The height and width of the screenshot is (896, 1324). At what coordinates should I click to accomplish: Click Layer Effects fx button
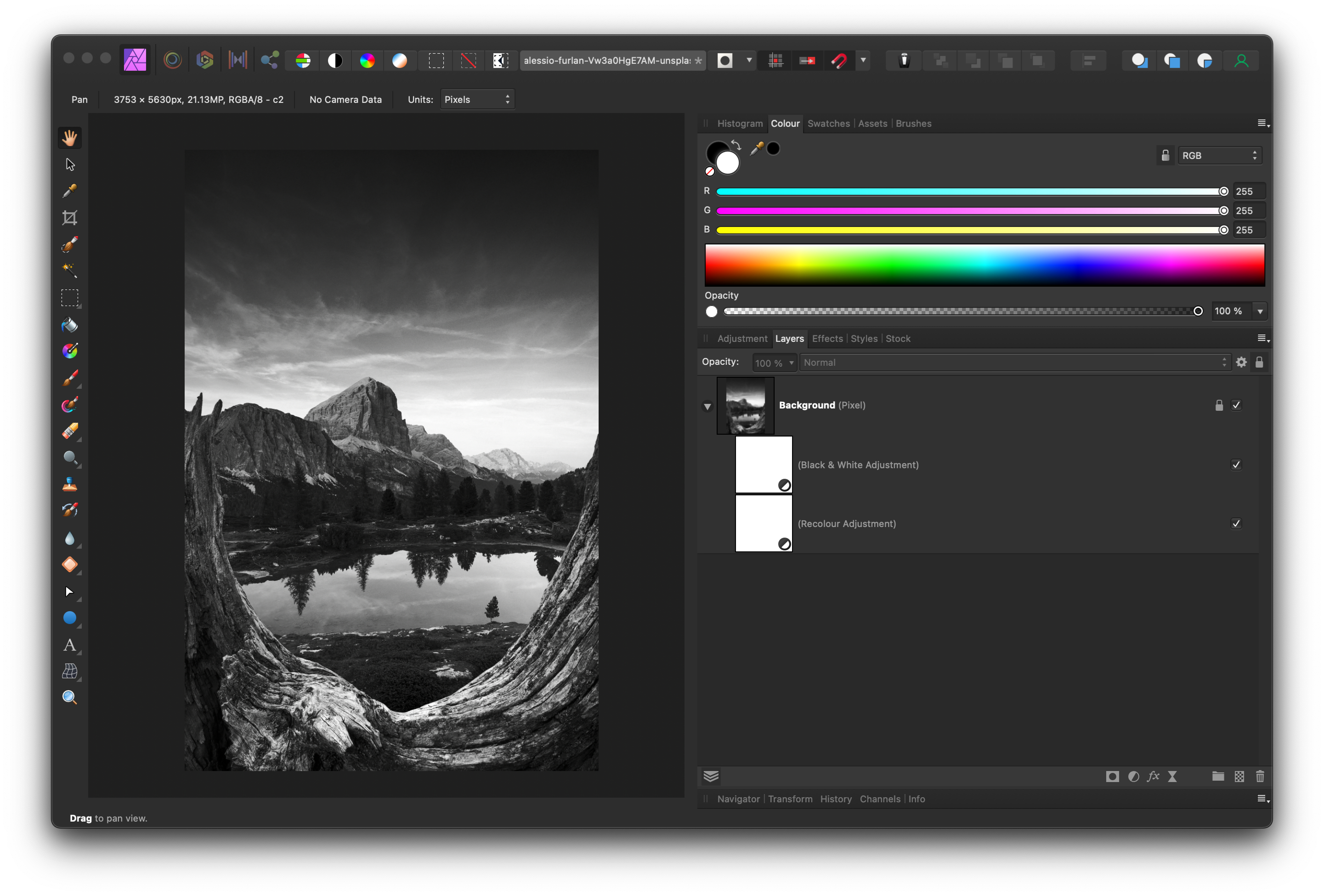coord(1153,777)
